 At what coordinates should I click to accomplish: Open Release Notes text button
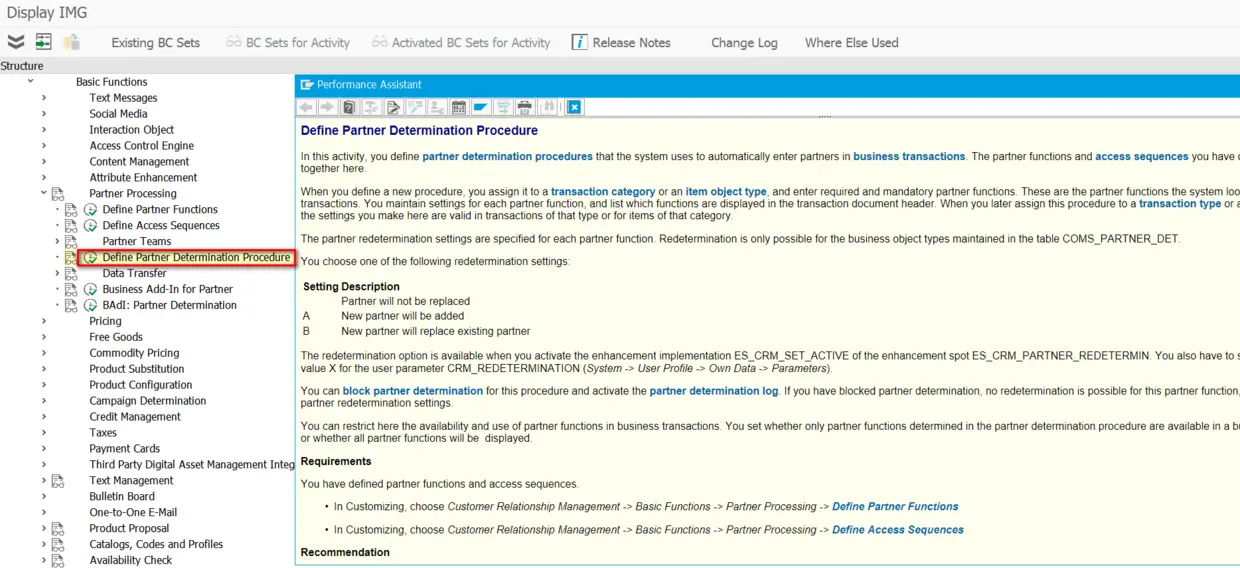click(x=631, y=42)
